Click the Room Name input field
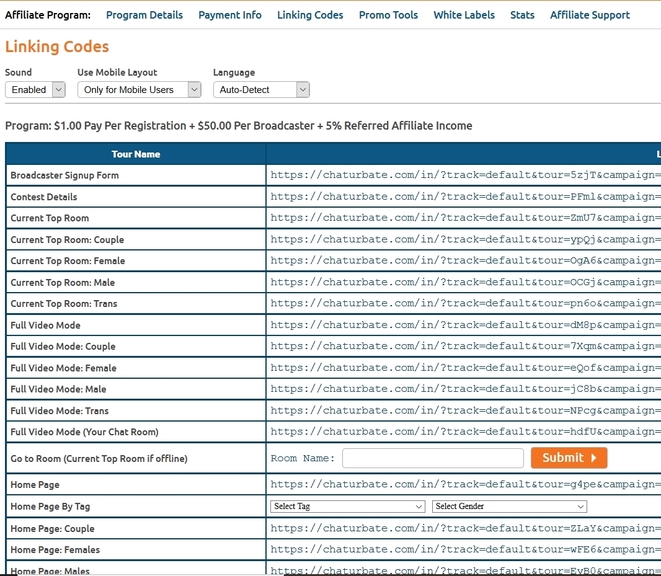The height and width of the screenshot is (576, 661). click(x=433, y=458)
